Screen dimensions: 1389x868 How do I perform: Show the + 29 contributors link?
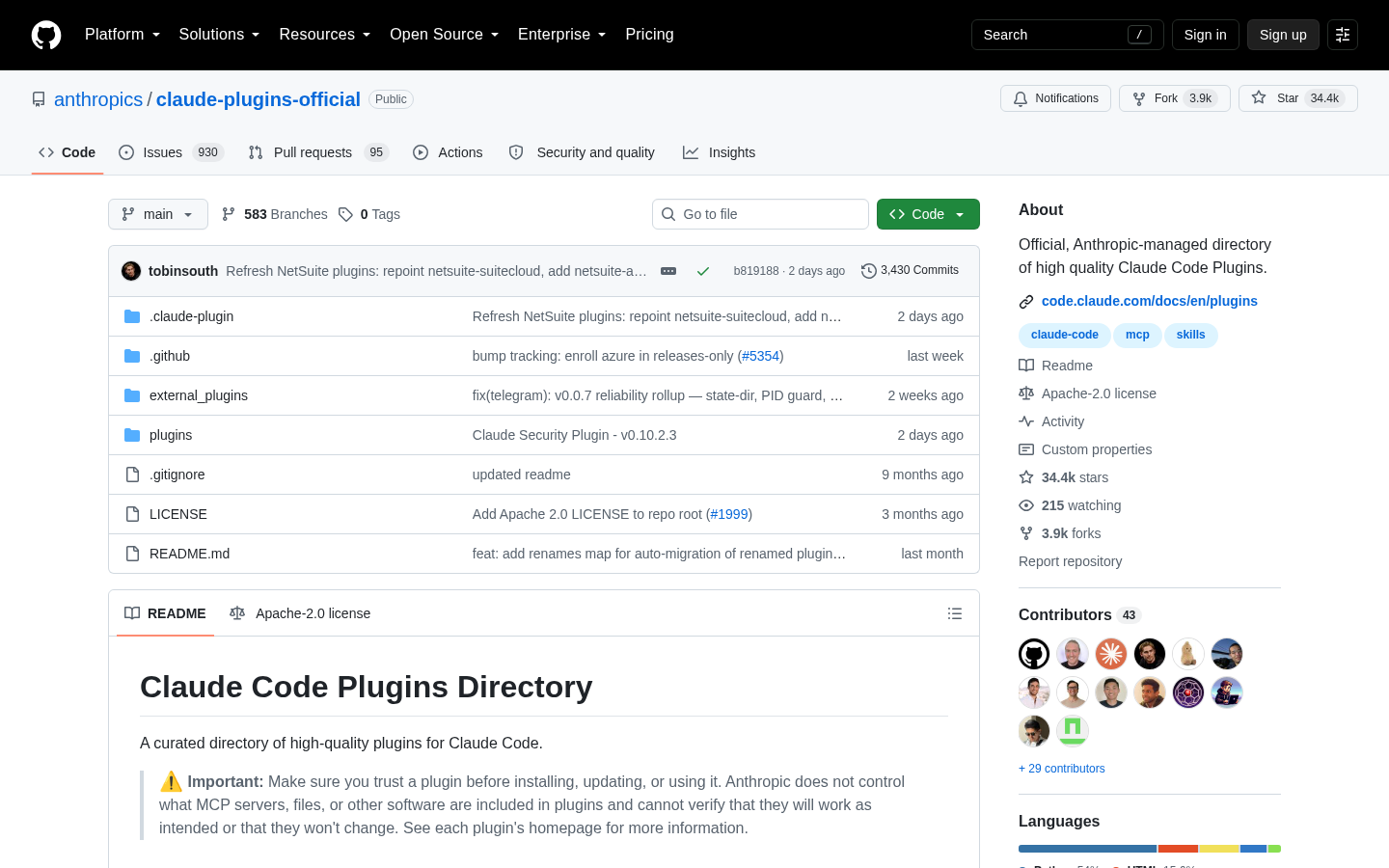point(1062,769)
